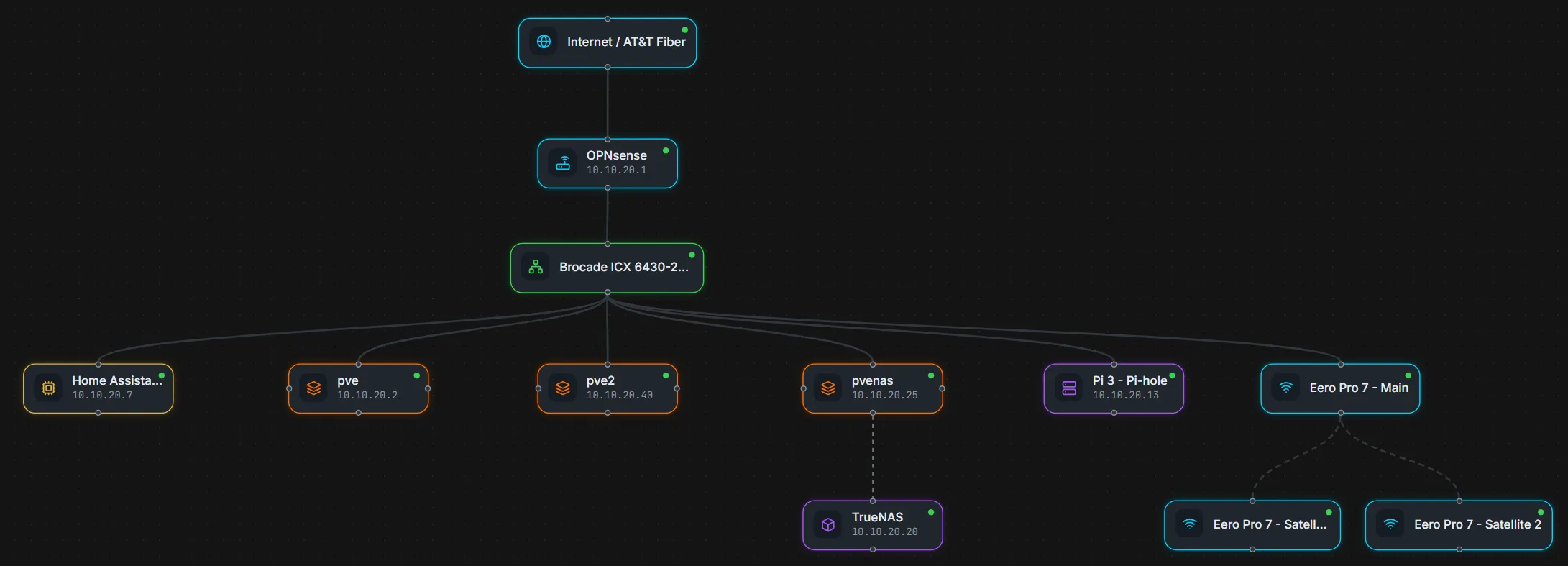Click bottom connector handle of pvenas node
This screenshot has width=1568, height=566.
coord(873,413)
